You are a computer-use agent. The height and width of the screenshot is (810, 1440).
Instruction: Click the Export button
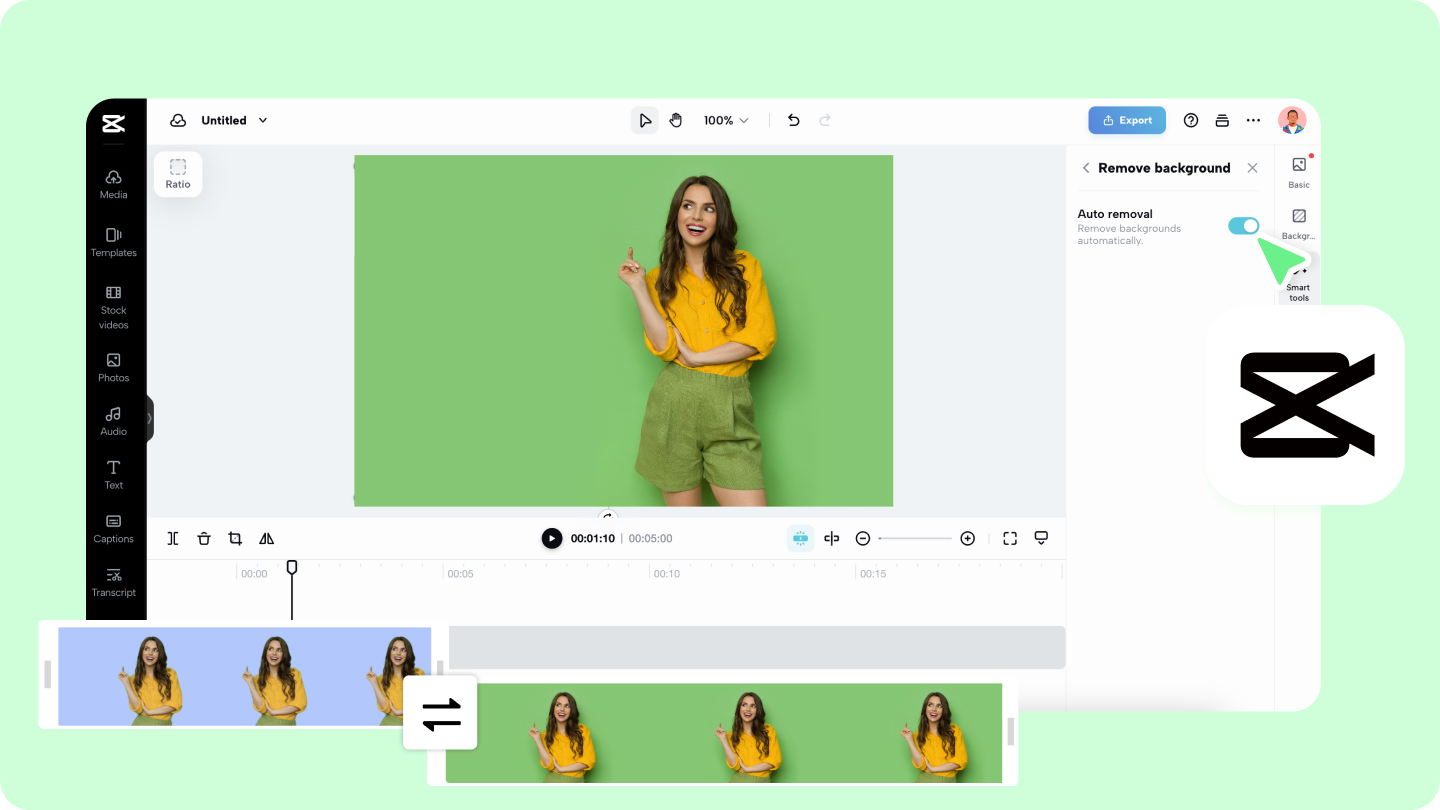pyautogui.click(x=1127, y=120)
